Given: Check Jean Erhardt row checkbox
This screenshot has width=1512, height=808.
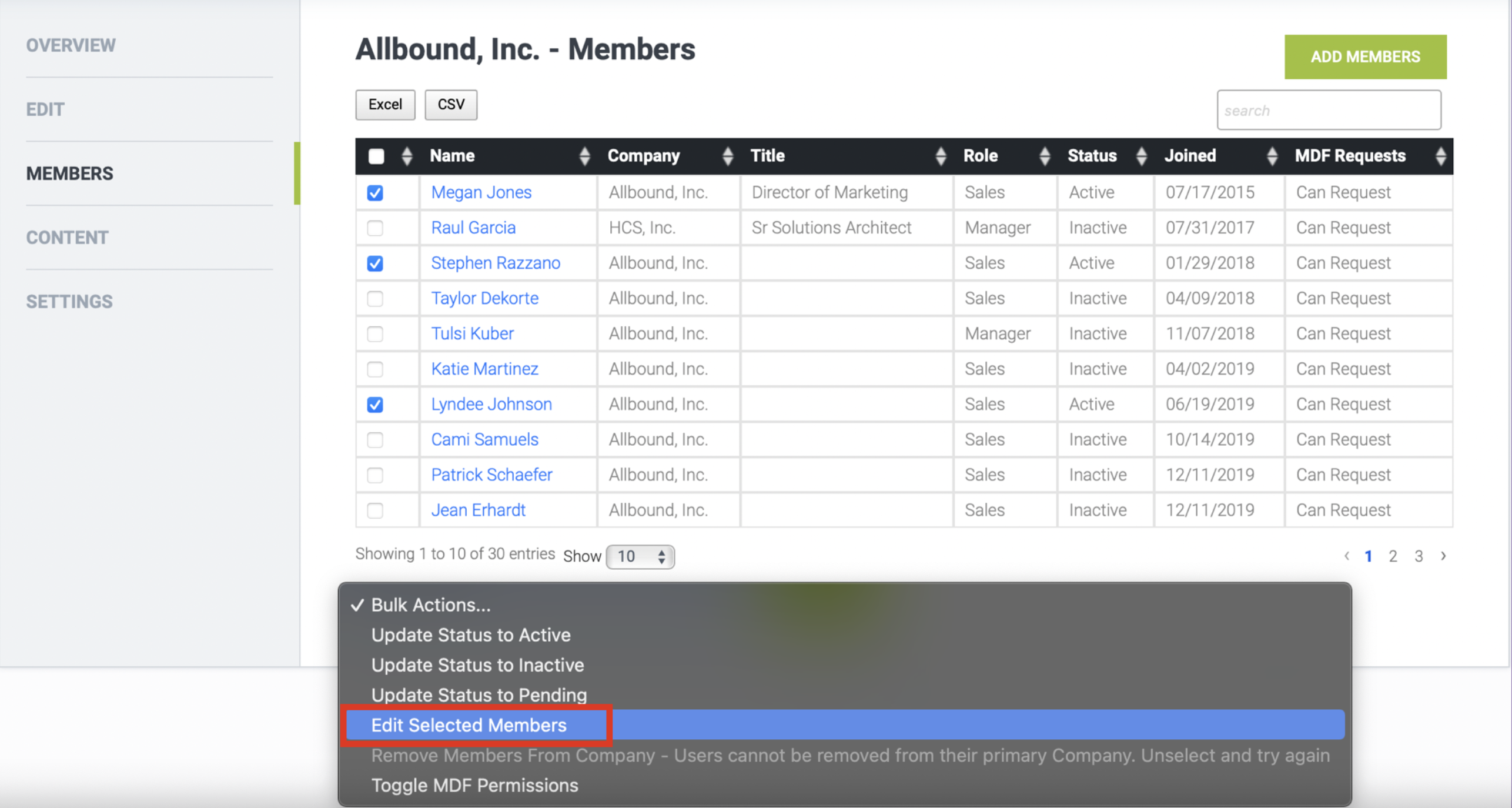Looking at the screenshot, I should click(x=375, y=510).
